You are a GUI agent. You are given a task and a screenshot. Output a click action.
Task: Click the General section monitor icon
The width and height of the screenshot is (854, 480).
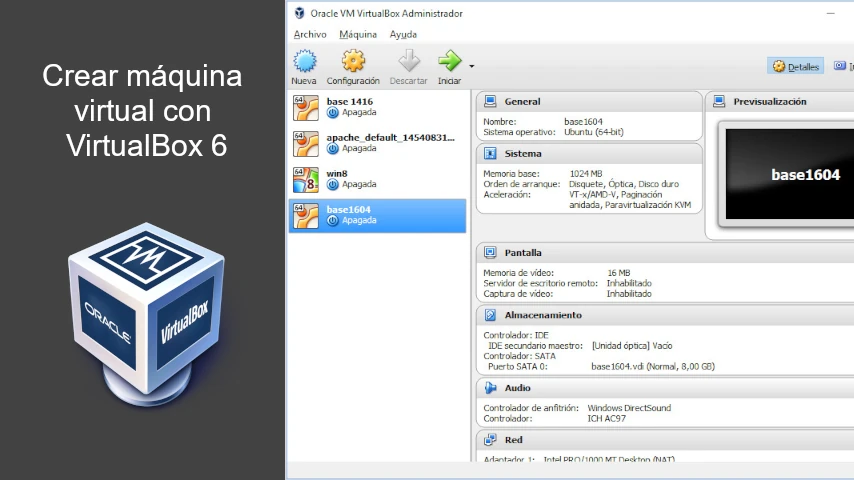[x=490, y=101]
